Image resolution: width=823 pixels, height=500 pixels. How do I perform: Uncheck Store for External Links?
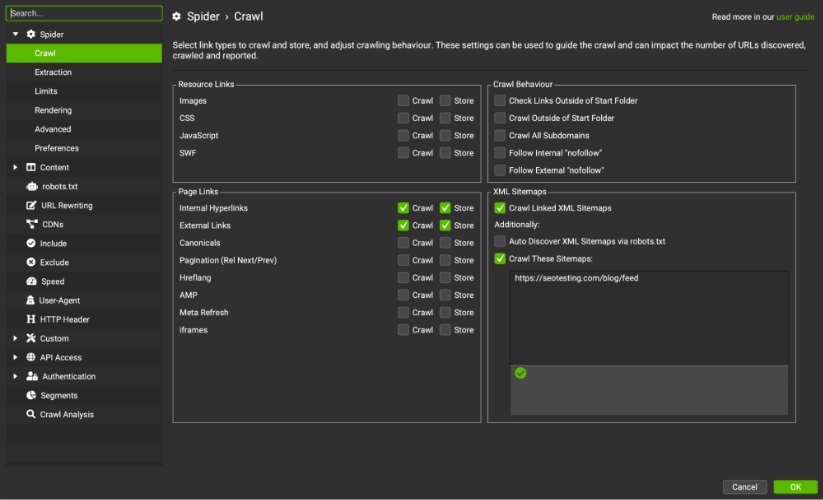coord(445,225)
